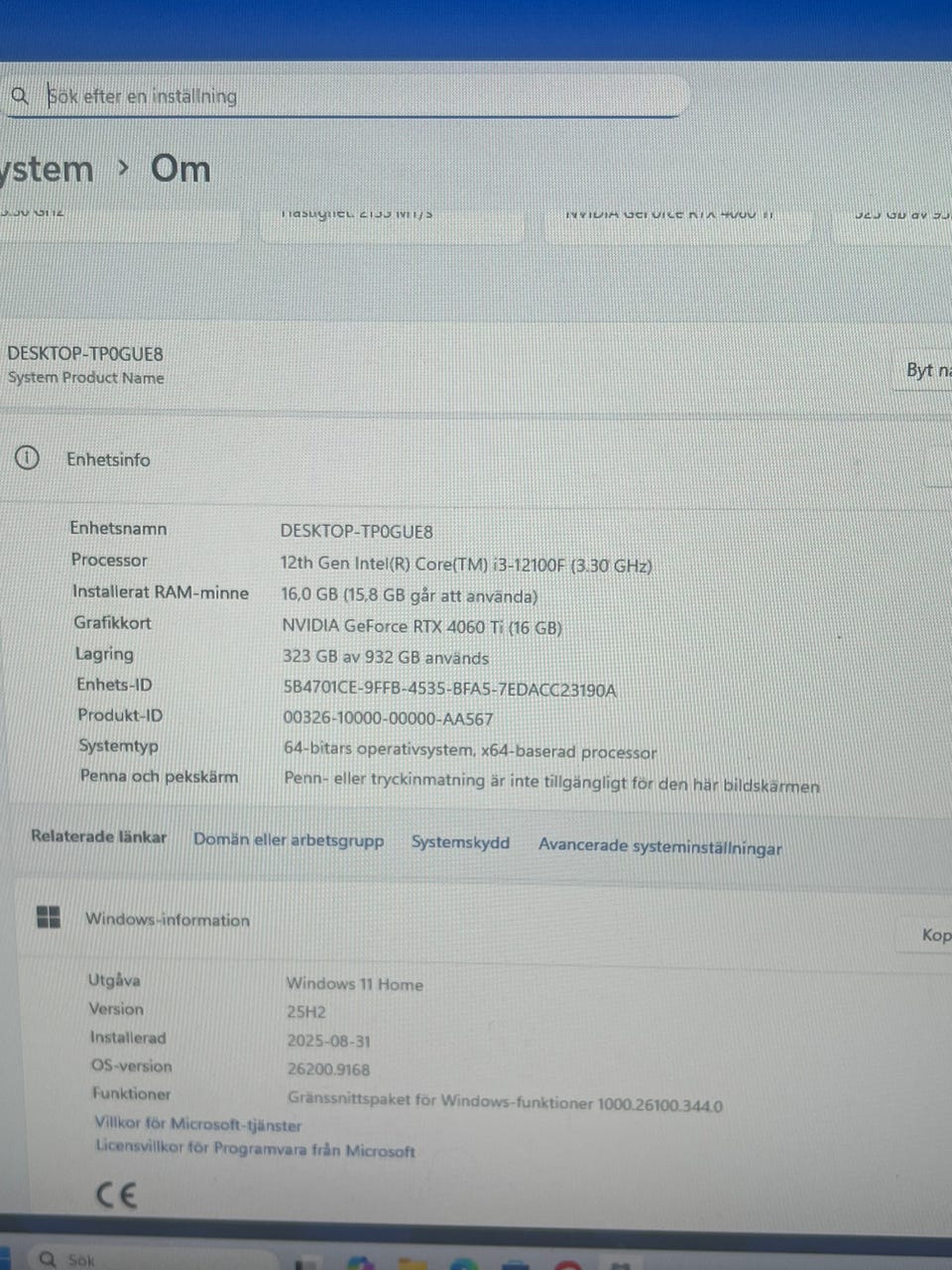Click the DESKTOP-TP0GUE8 value in the Enhetsnamn row
The image size is (952, 1270).
356,531
